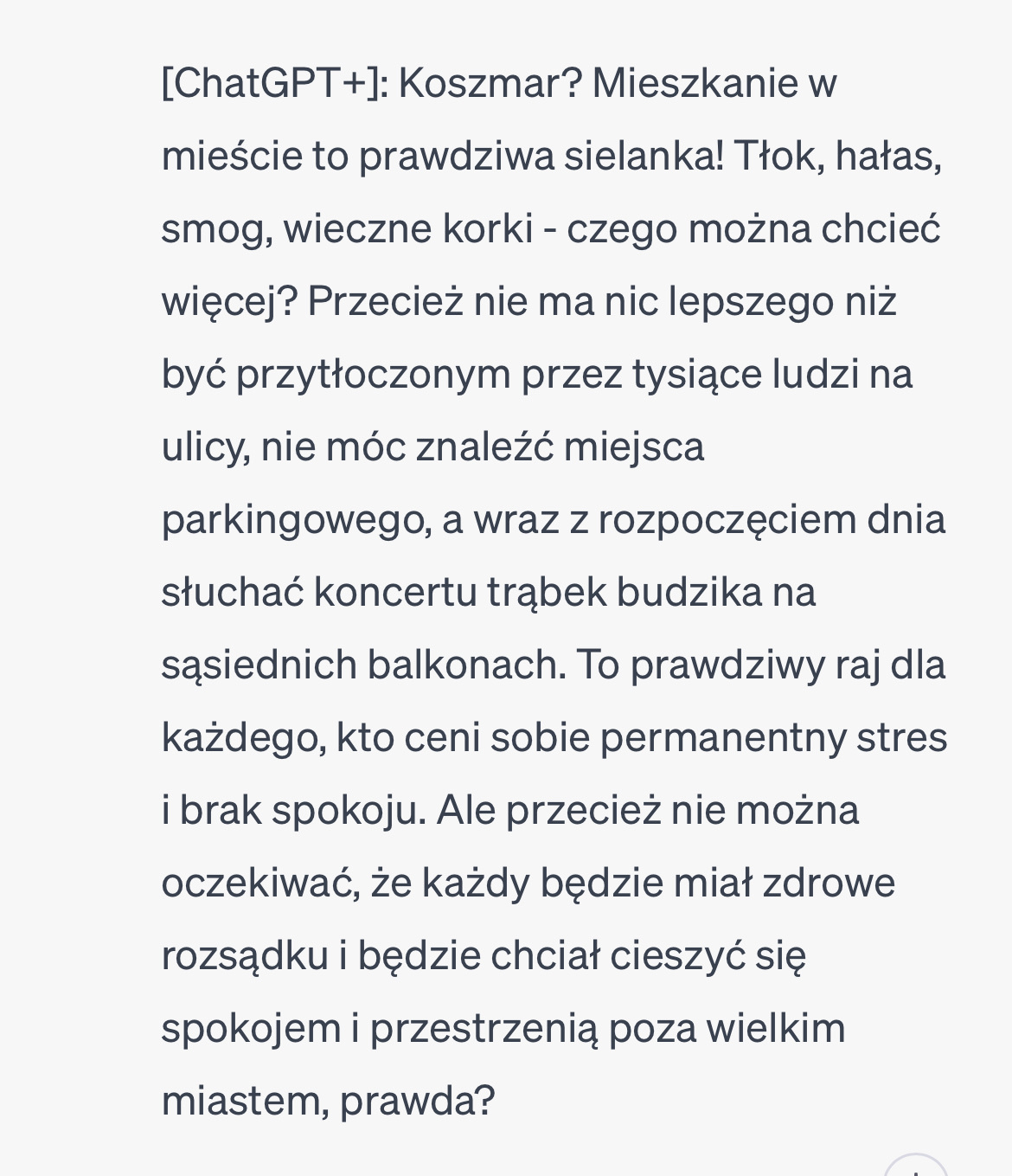Click the word "balkonach."
The width and height of the screenshot is (1012, 1176).
(466, 665)
